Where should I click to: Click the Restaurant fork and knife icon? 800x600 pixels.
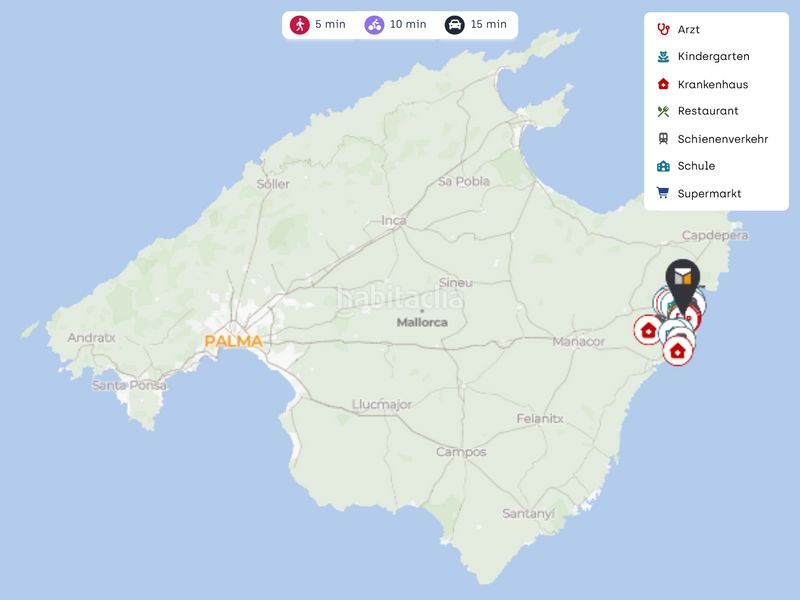click(x=663, y=111)
